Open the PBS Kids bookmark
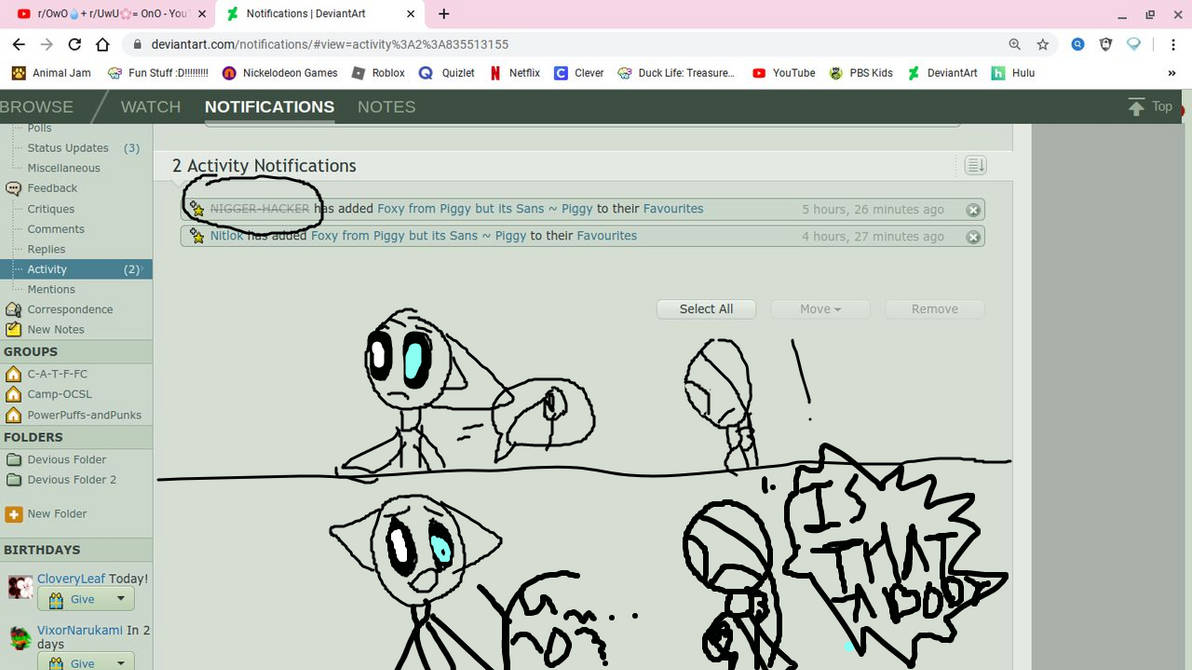 point(861,73)
